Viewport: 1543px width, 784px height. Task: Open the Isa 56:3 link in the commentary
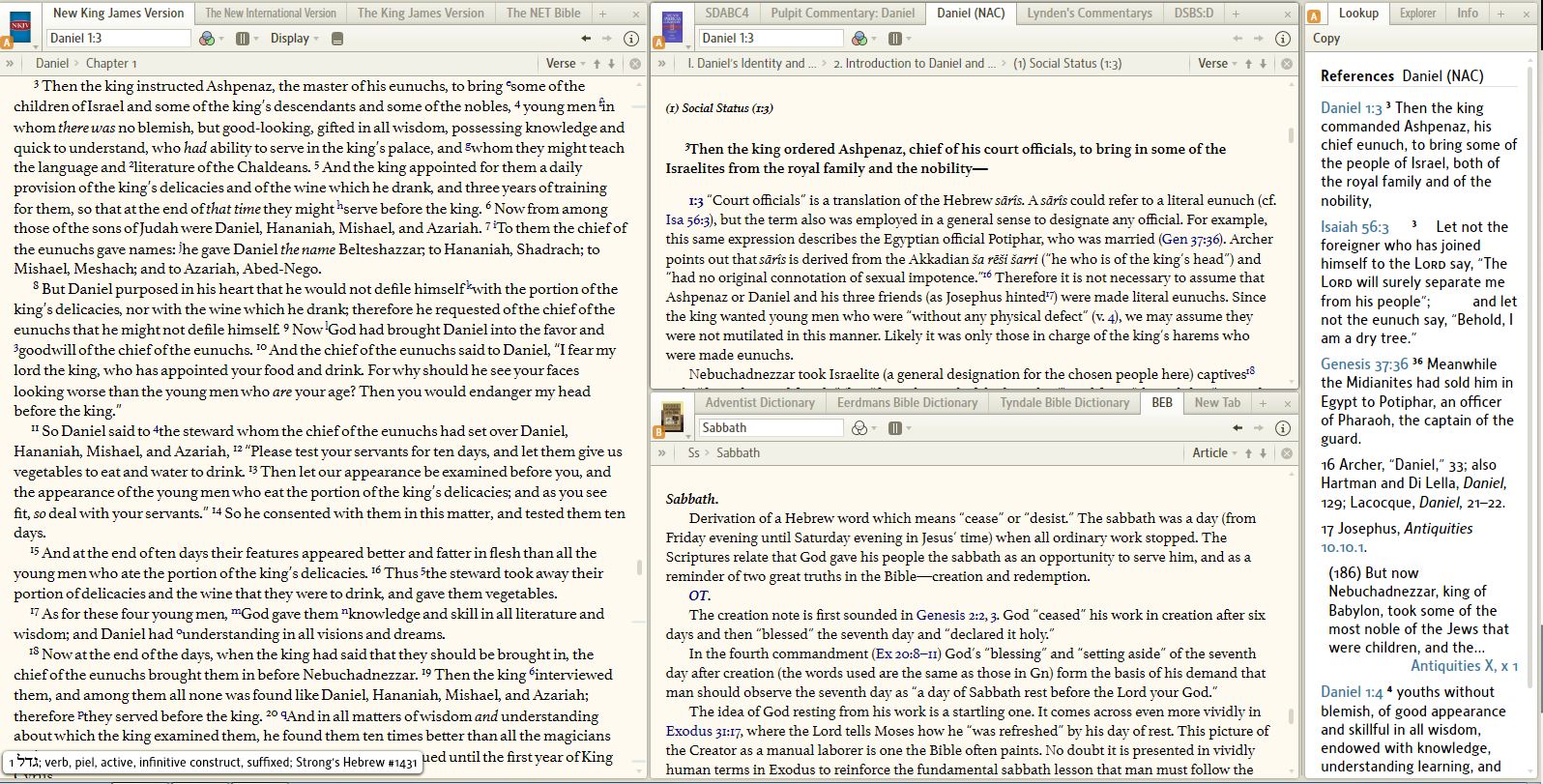[x=688, y=219]
